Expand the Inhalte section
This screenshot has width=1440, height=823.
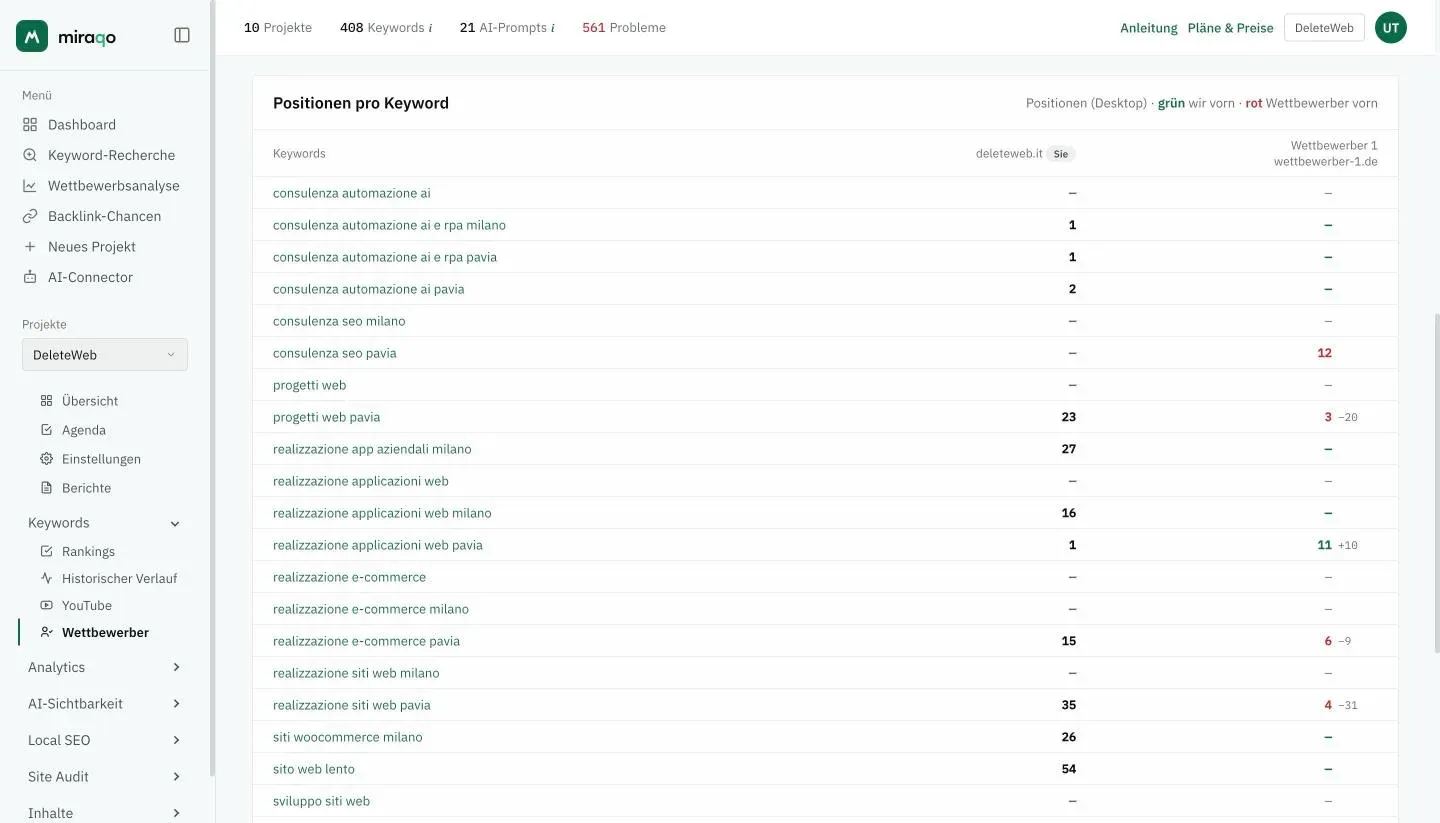pyautogui.click(x=176, y=813)
